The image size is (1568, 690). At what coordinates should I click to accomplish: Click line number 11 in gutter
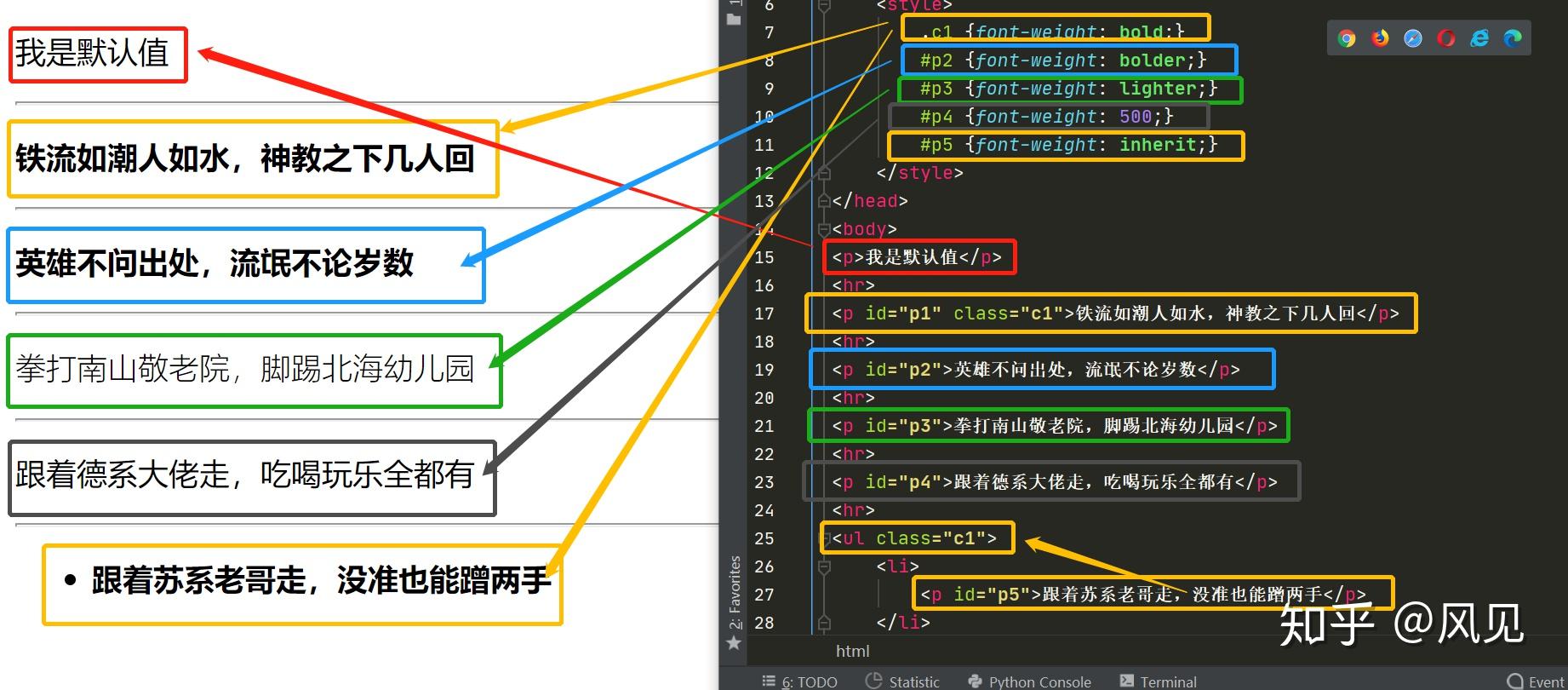764,145
